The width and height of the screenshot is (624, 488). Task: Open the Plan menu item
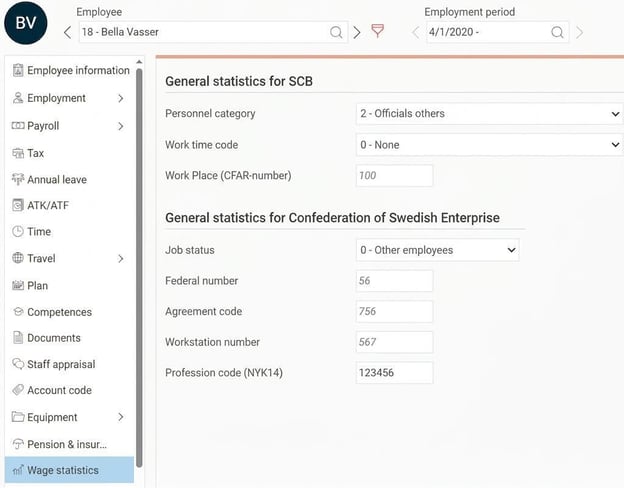click(70, 285)
